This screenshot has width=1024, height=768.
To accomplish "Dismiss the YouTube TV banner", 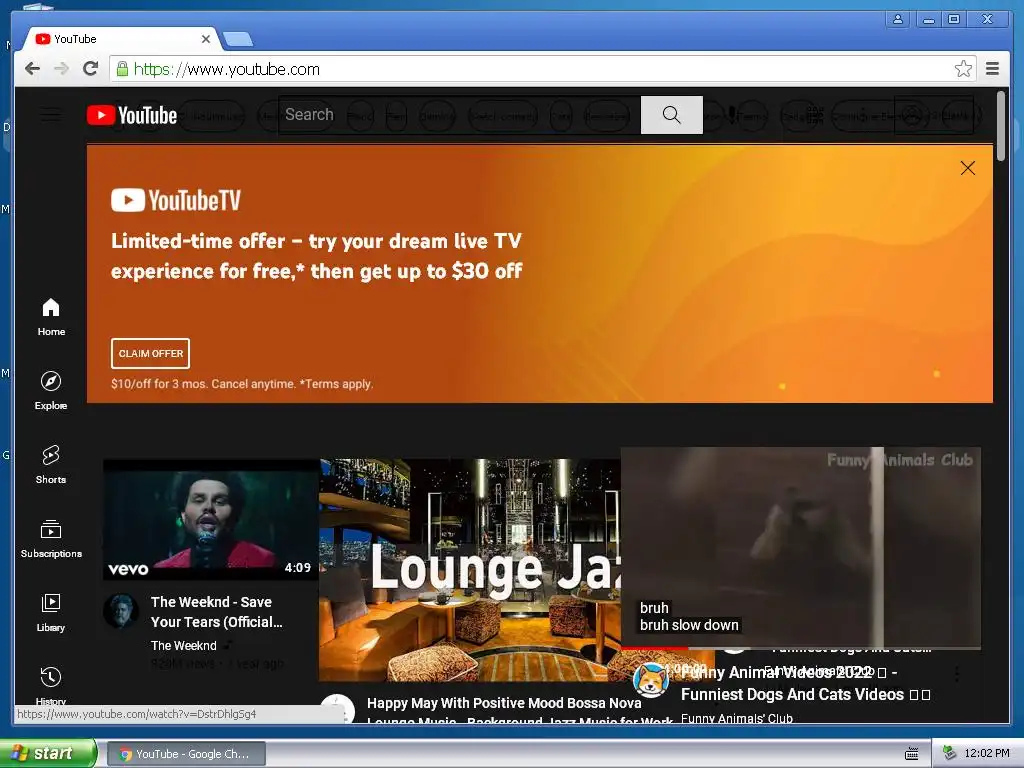I will pyautogui.click(x=968, y=168).
